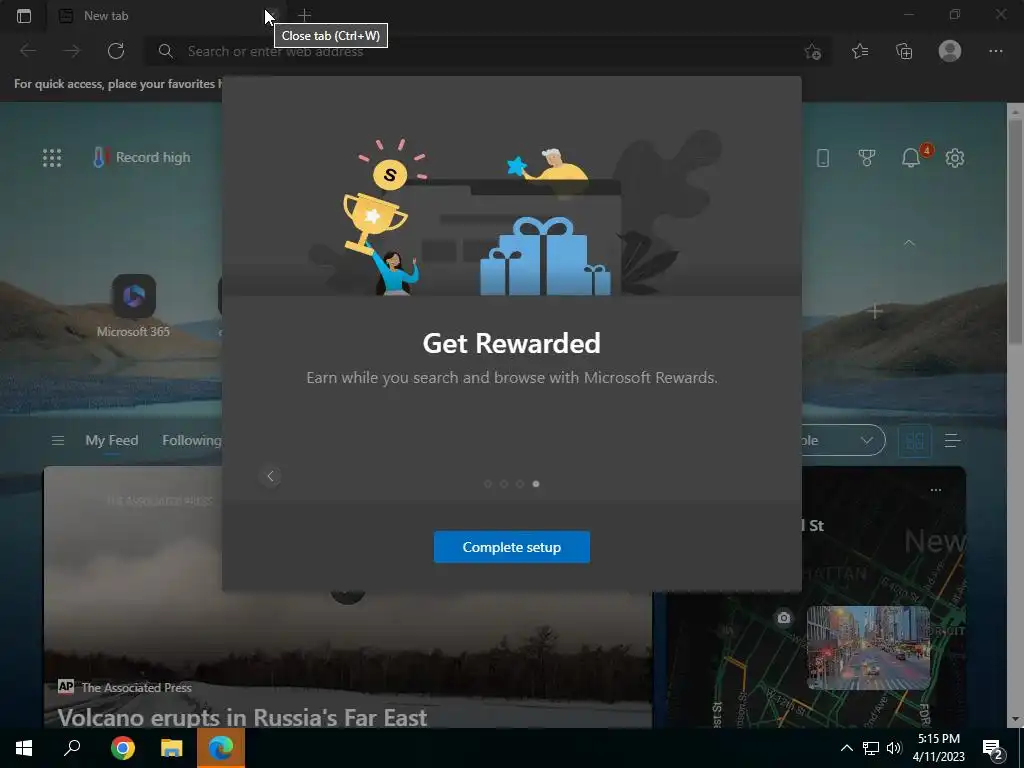Open the taskbar volume control

click(894, 748)
